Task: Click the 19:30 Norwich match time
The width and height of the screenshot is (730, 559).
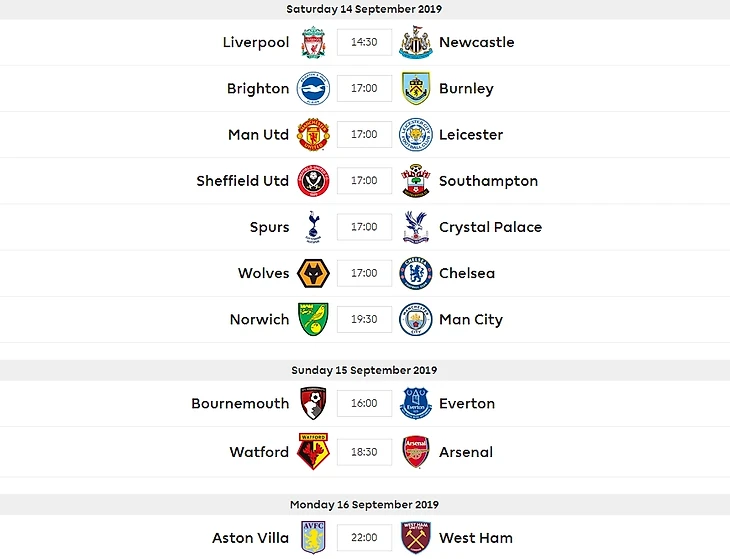Action: click(x=364, y=319)
